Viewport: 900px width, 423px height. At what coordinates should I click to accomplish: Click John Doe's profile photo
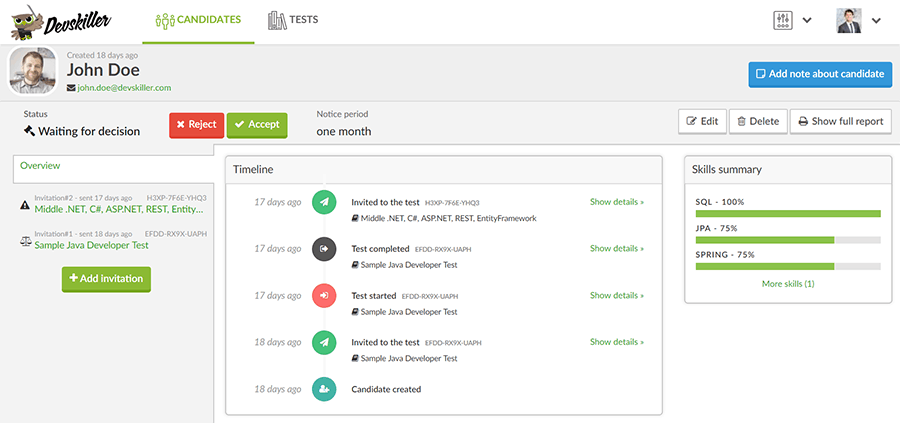[33, 72]
